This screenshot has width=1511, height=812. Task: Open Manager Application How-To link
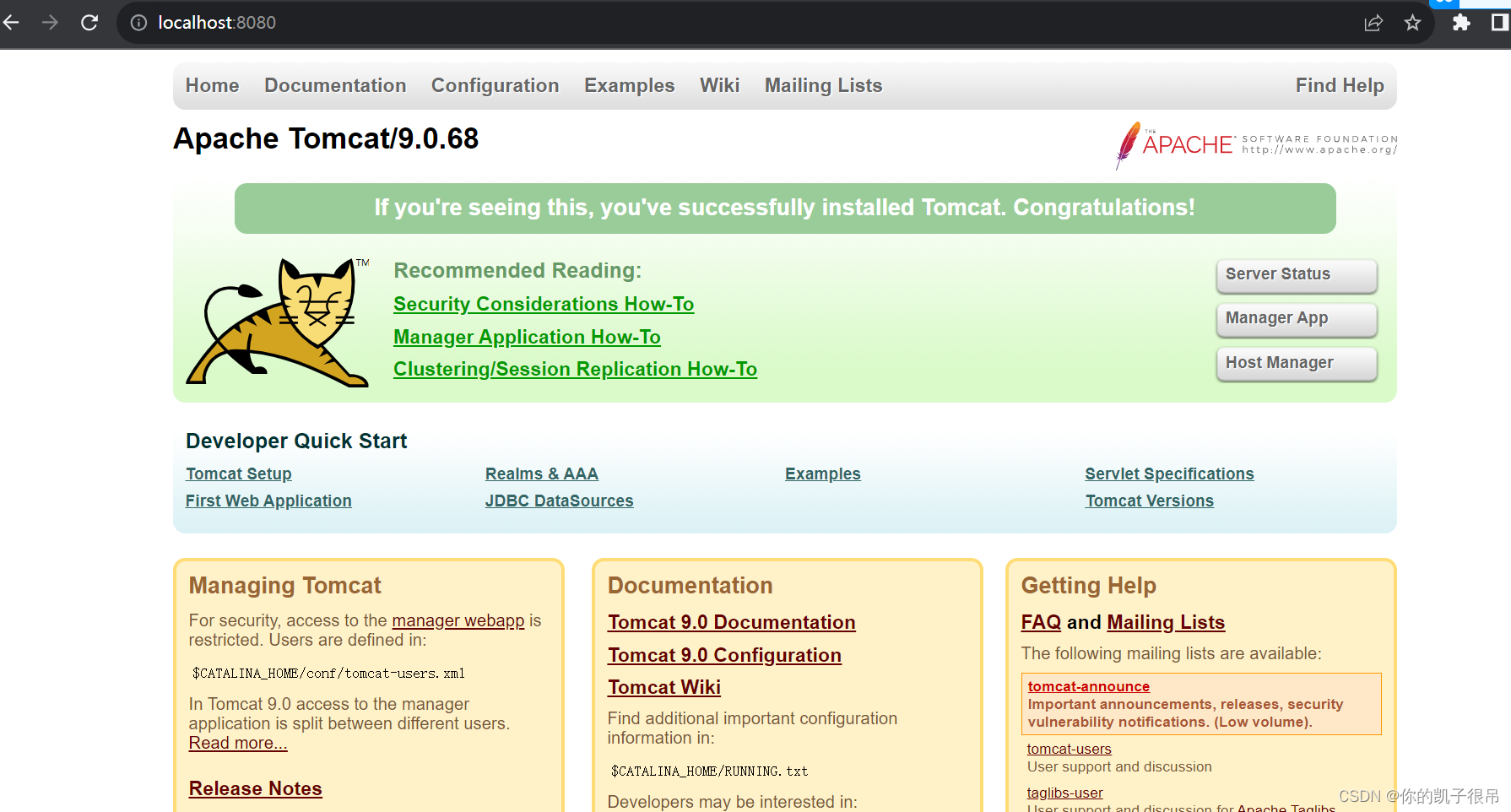pyautogui.click(x=527, y=337)
